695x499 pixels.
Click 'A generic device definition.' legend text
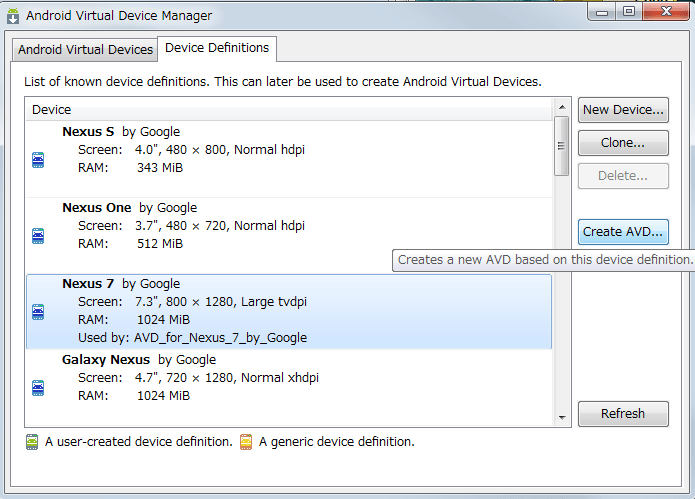(x=337, y=442)
